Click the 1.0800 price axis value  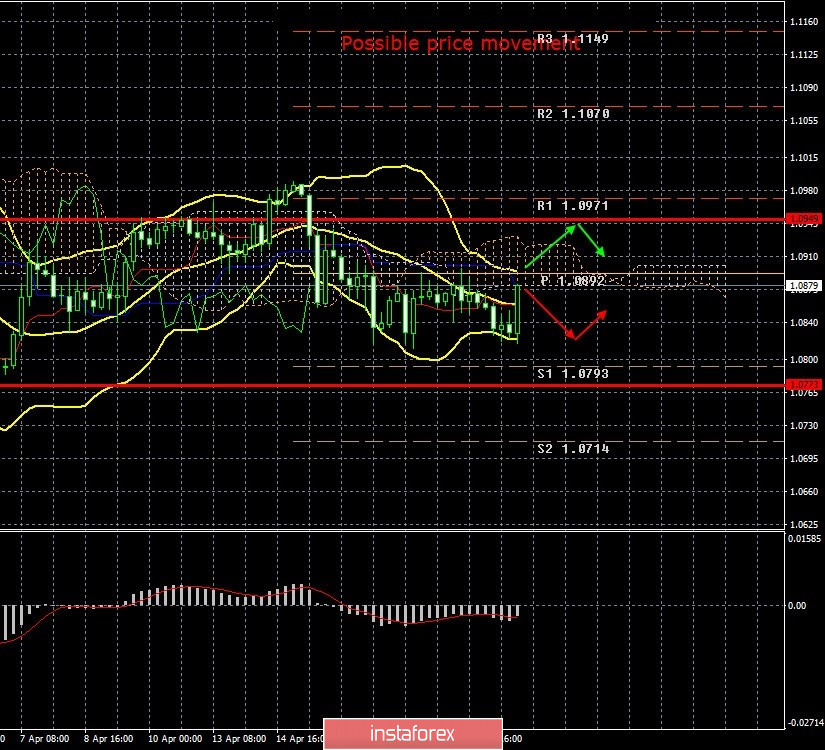(x=804, y=360)
